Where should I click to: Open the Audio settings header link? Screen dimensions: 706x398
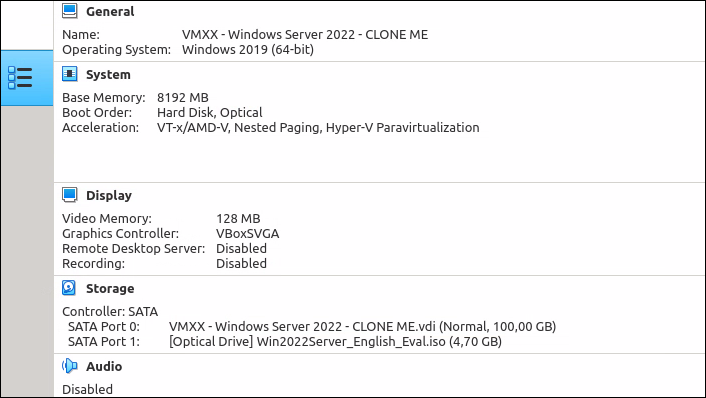pyautogui.click(x=104, y=366)
